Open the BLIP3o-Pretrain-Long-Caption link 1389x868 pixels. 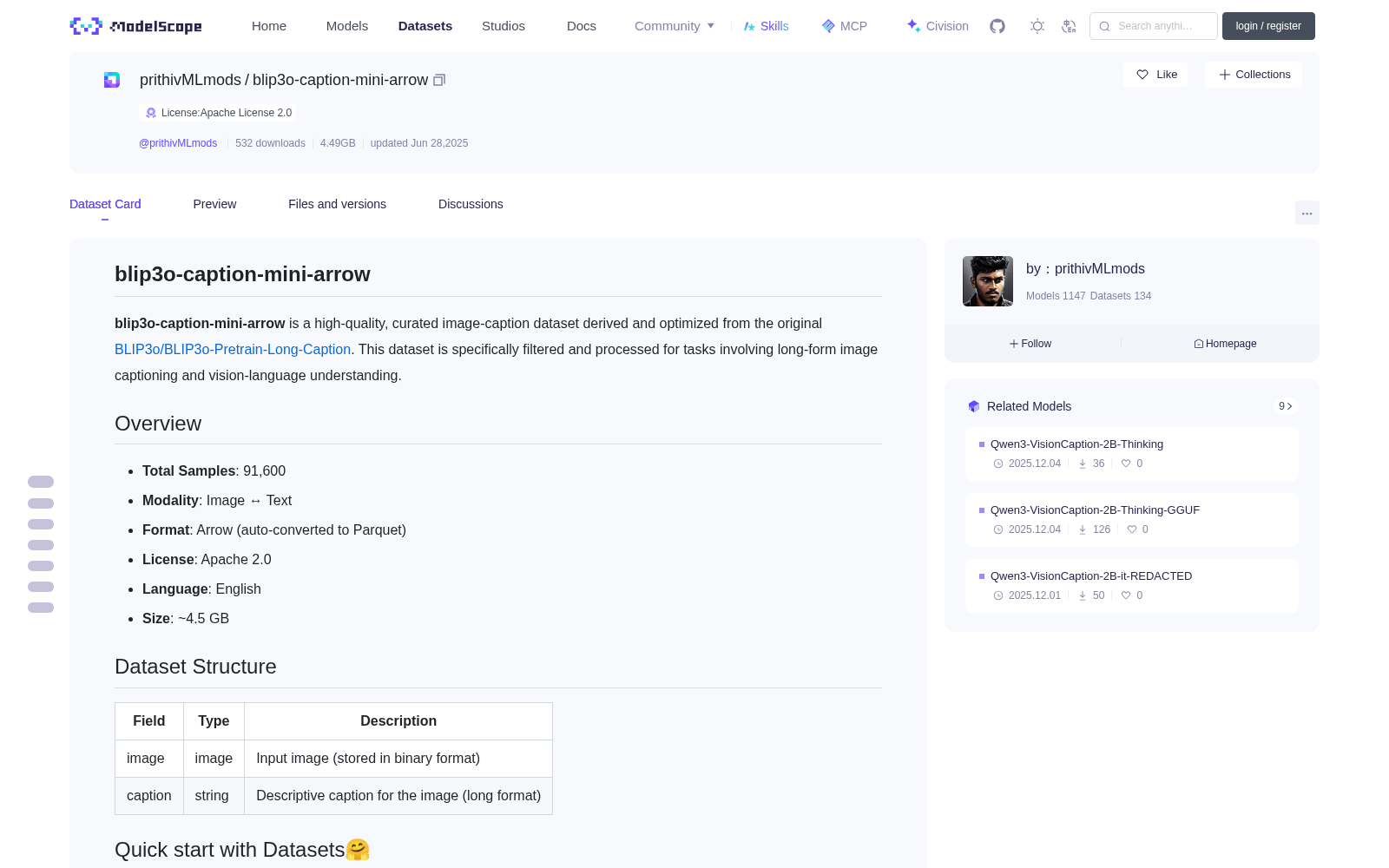[x=233, y=349]
